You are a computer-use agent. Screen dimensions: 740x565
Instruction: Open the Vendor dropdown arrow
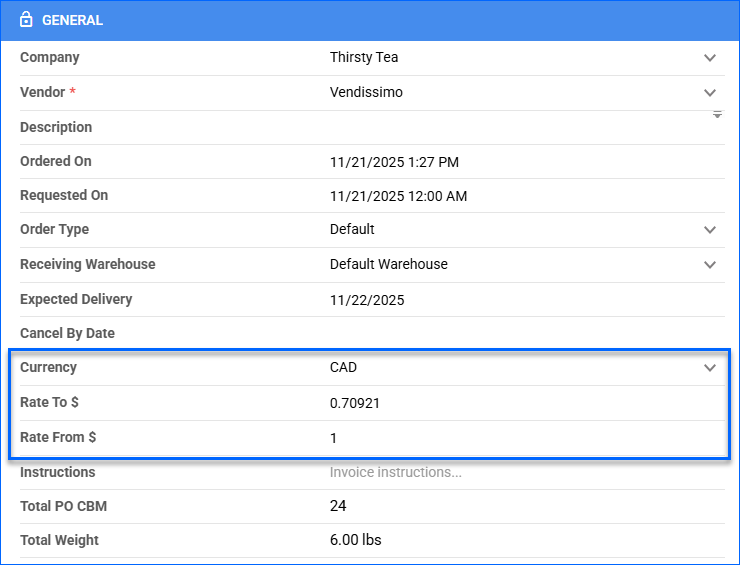710,92
